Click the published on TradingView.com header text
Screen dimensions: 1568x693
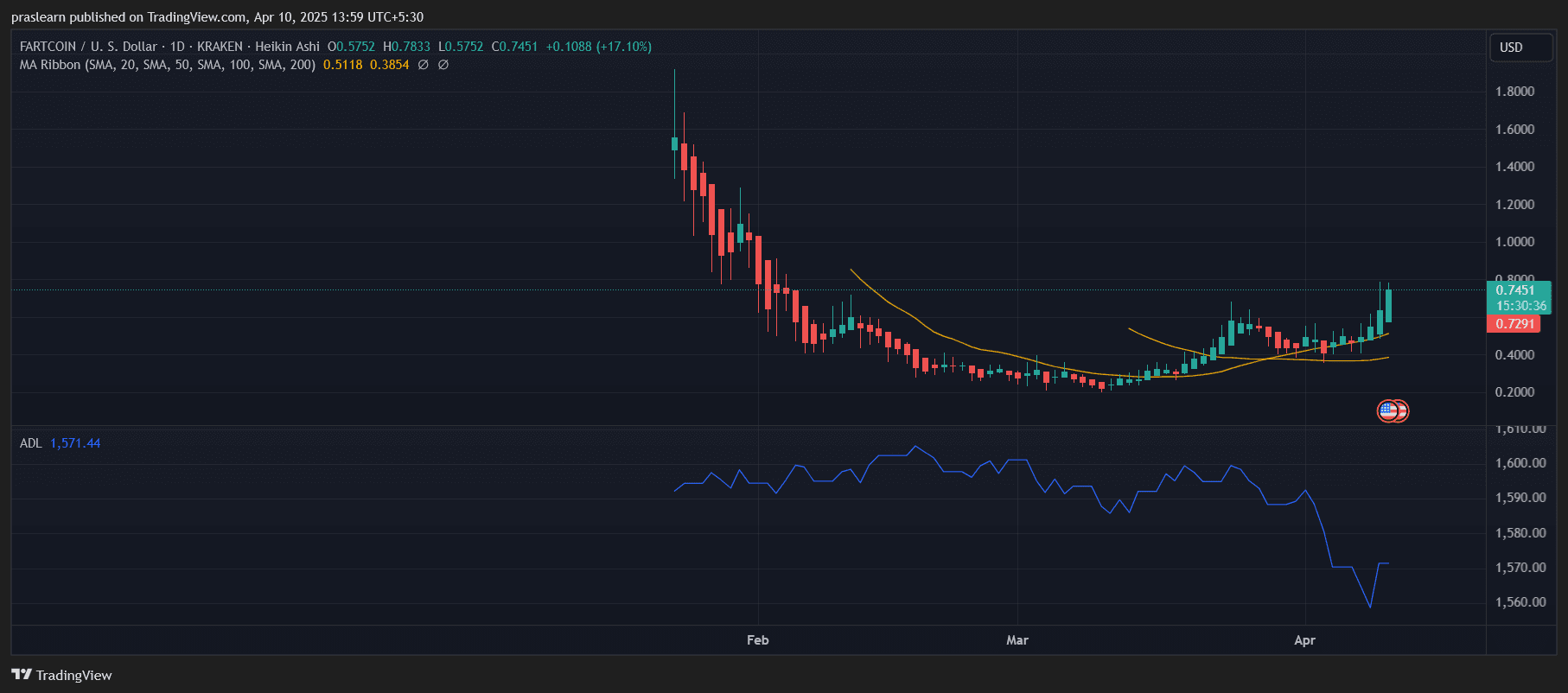pyautogui.click(x=217, y=17)
